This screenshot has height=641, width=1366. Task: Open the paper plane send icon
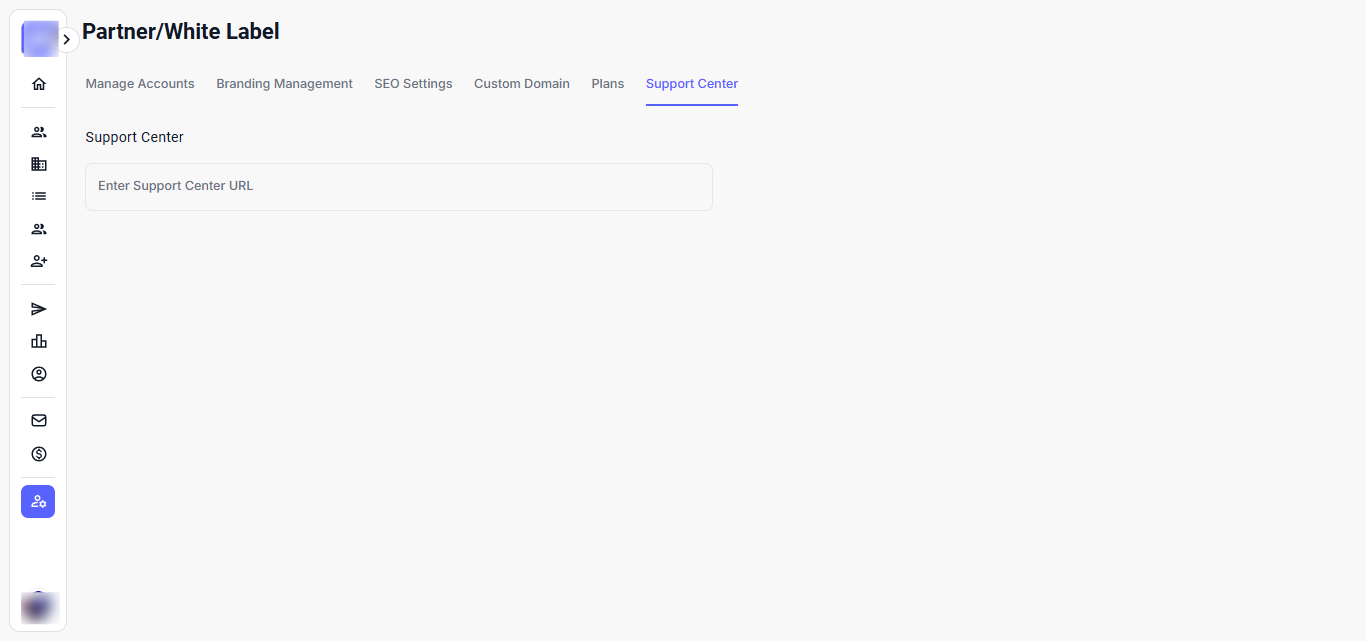39,309
